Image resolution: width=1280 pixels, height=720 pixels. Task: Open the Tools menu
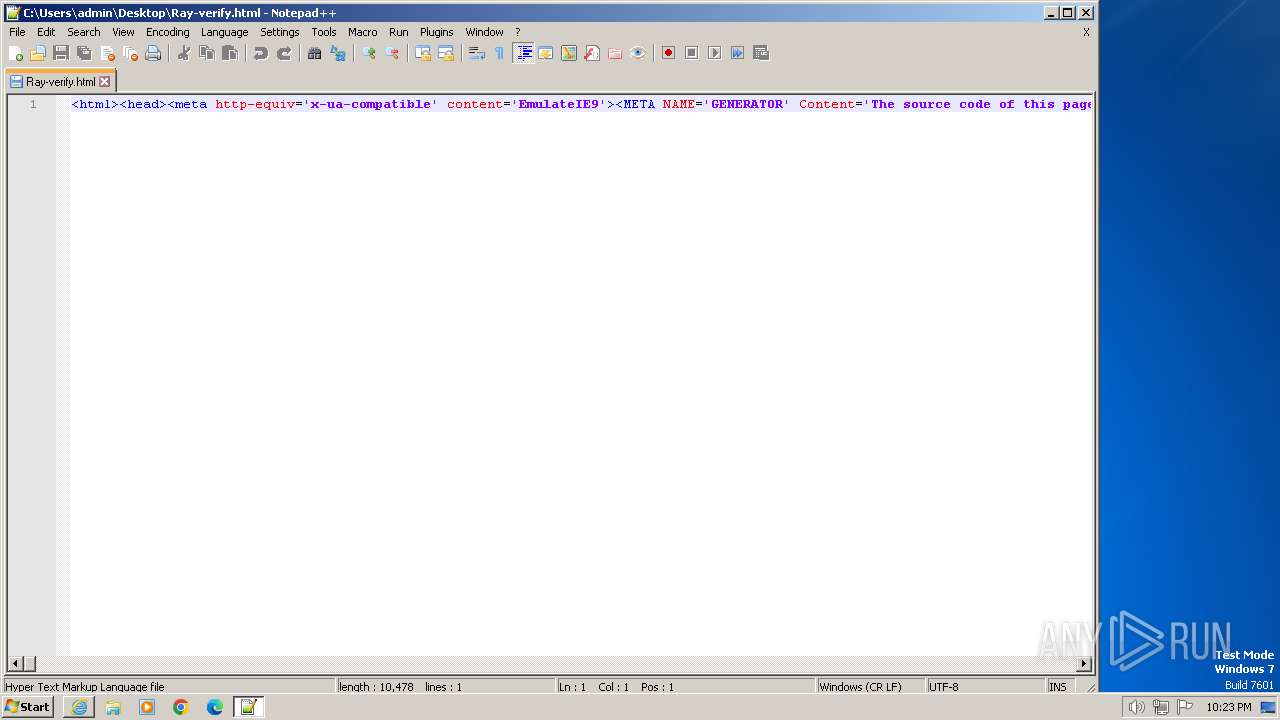tap(324, 32)
